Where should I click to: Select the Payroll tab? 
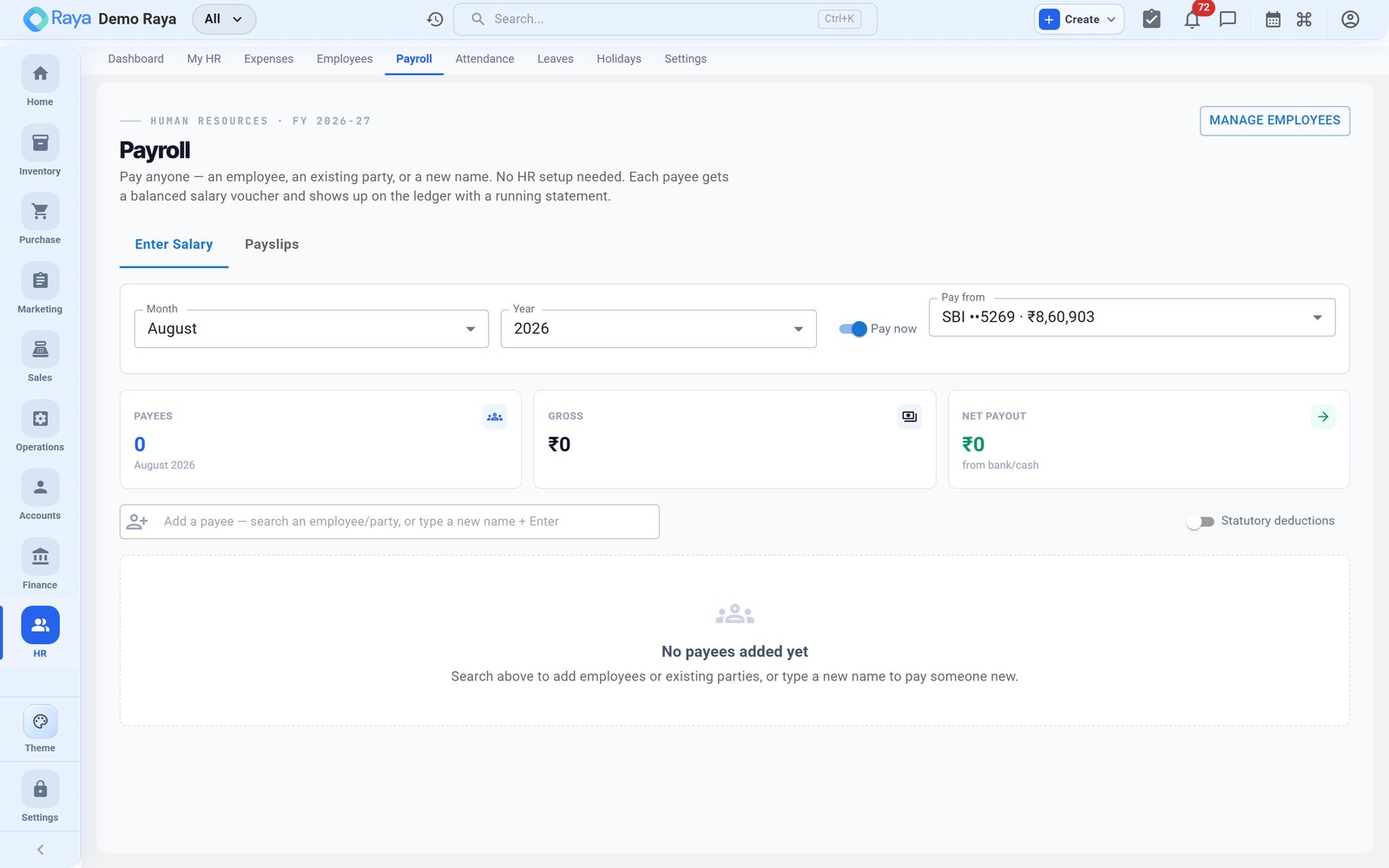[414, 59]
